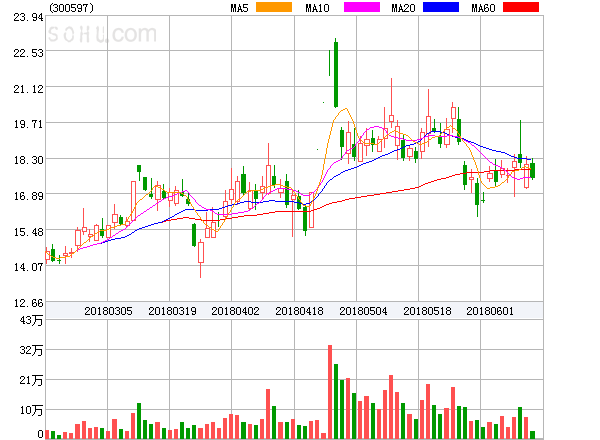
Task: Click the 21万 volume axis label
Action: click(x=31, y=380)
